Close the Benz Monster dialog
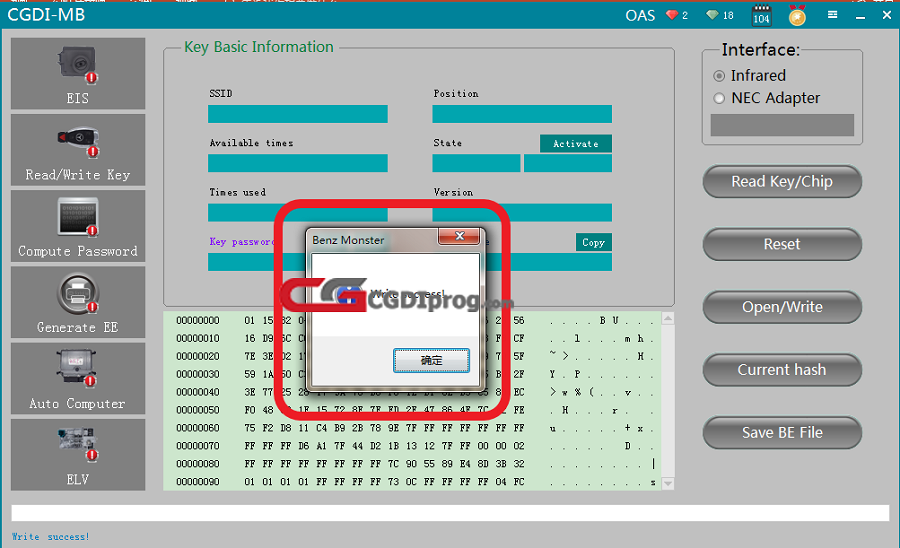The height and width of the screenshot is (548, 900). [x=459, y=236]
